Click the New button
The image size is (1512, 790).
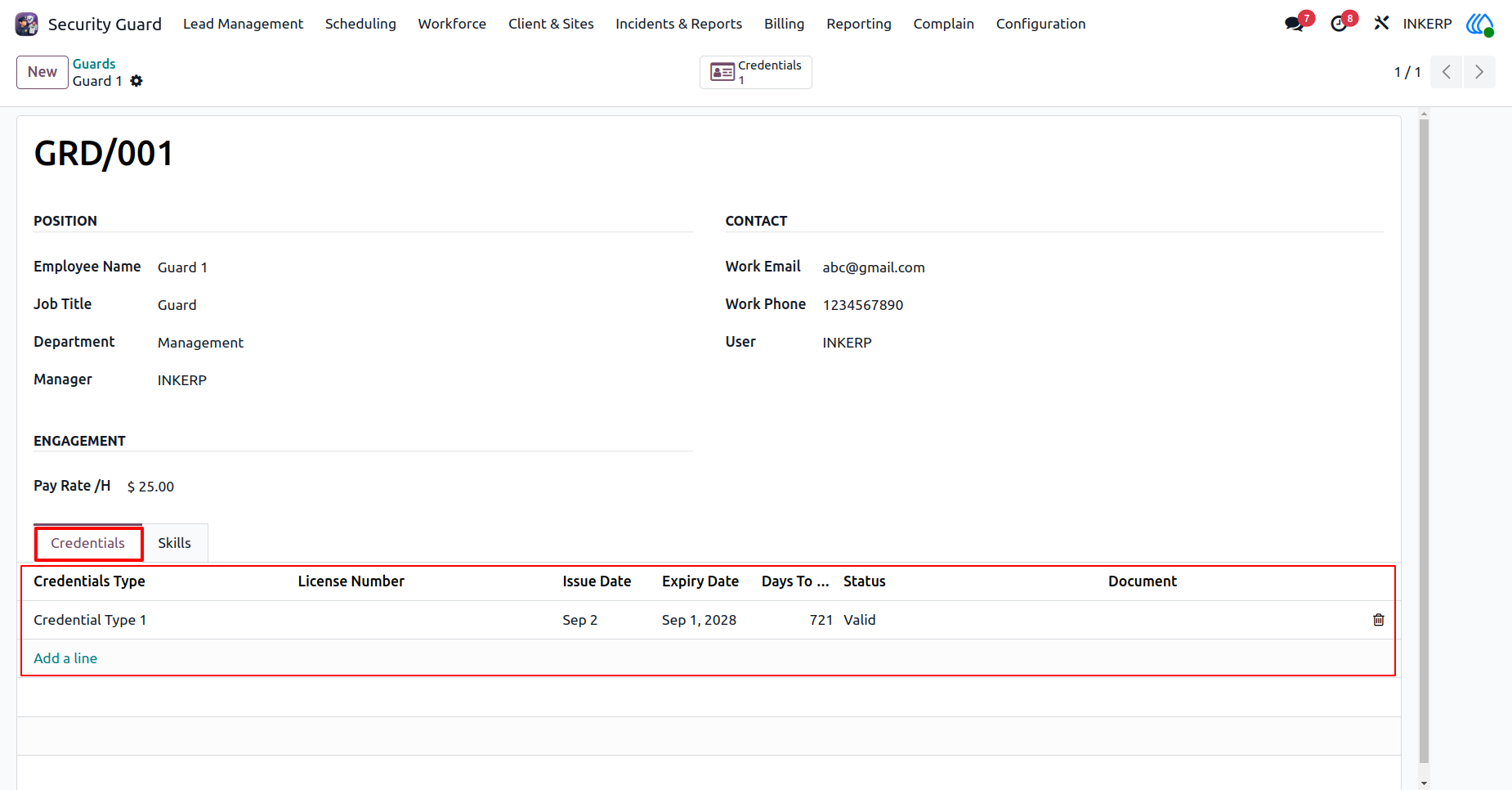42,72
